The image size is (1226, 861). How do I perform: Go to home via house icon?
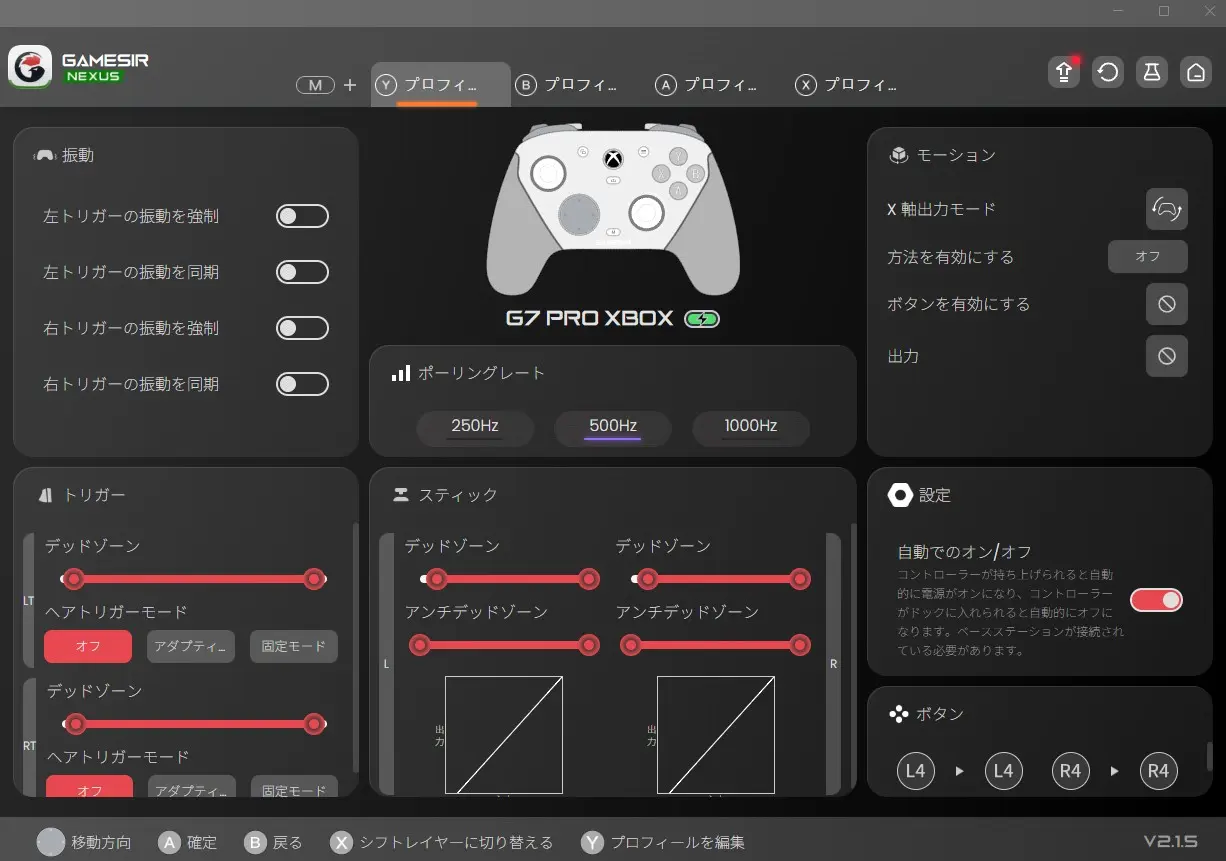1195,73
